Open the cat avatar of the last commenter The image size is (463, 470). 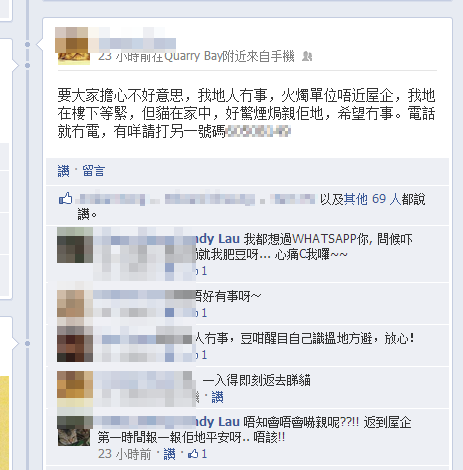click(x=74, y=431)
